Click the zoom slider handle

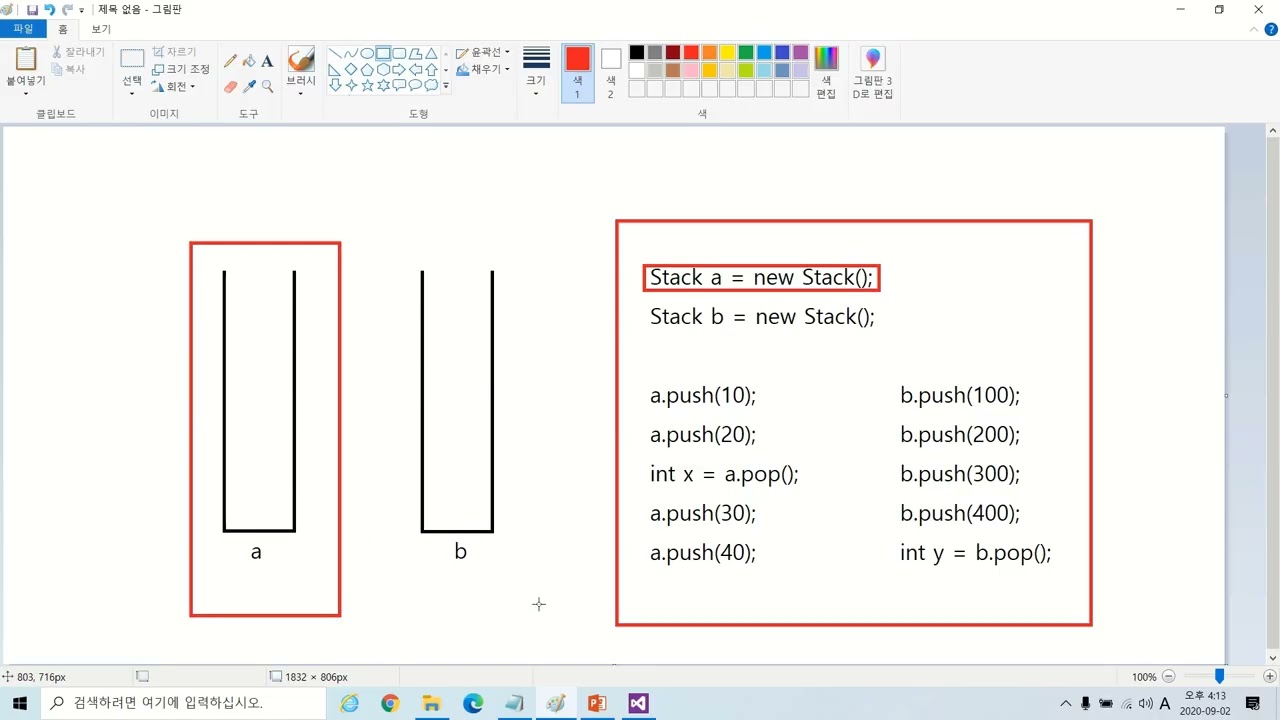(1219, 677)
